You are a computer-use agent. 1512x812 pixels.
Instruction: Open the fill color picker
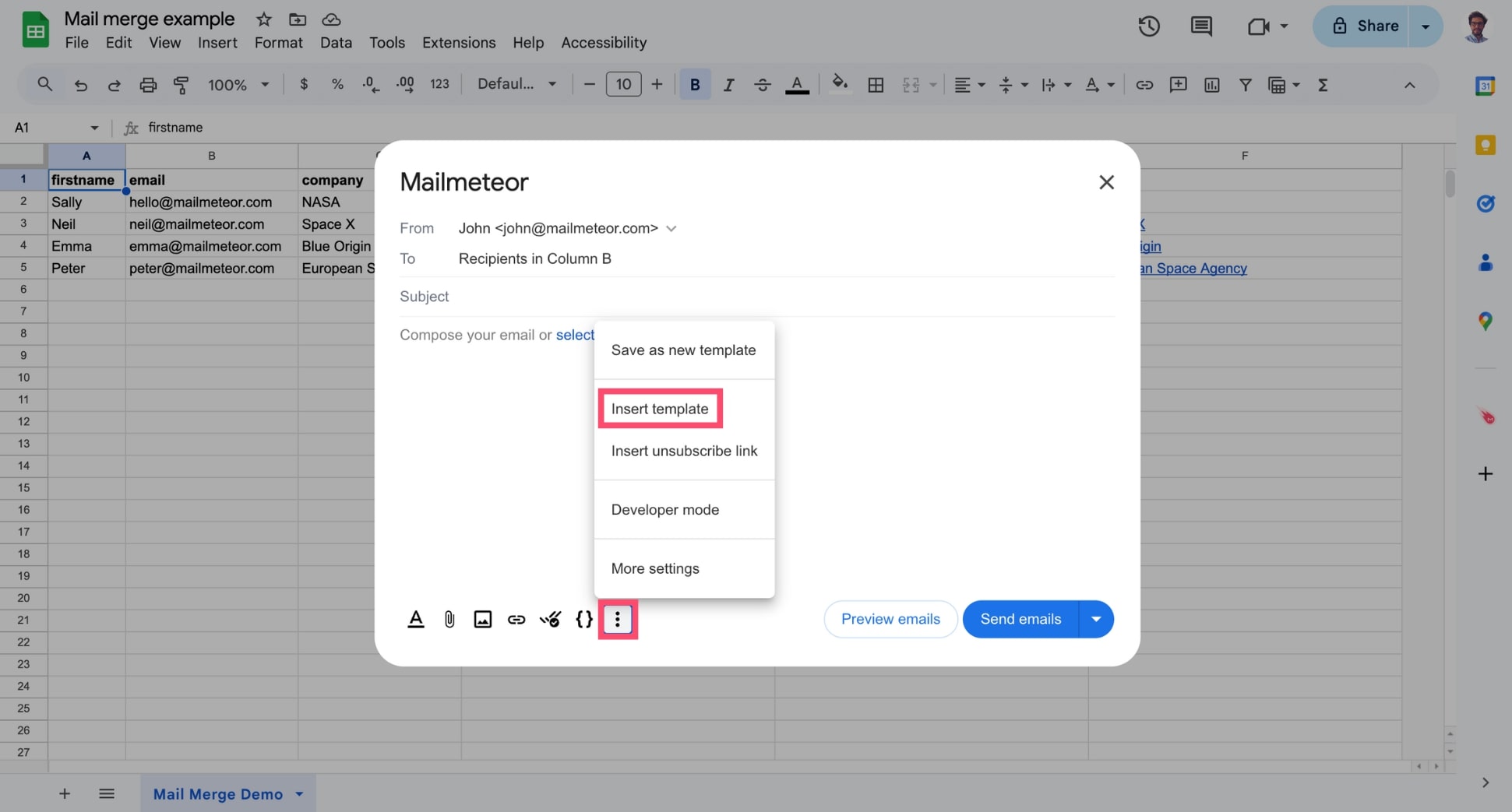pyautogui.click(x=839, y=84)
